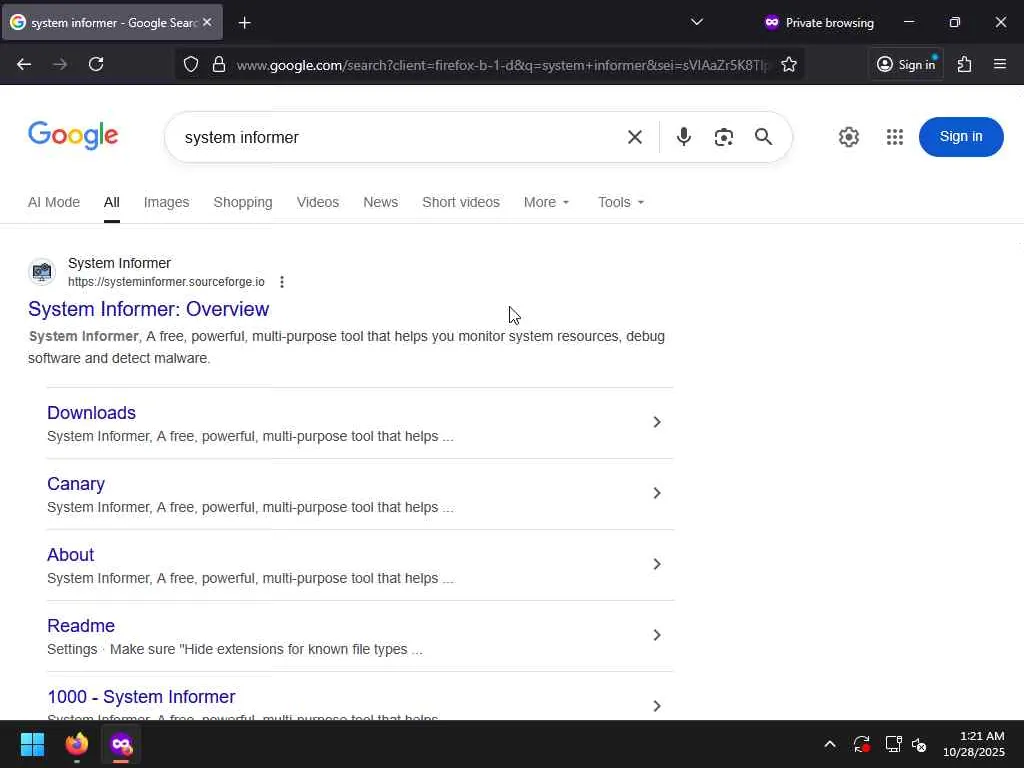Clear the search box text
The width and height of the screenshot is (1024, 768).
pos(635,137)
